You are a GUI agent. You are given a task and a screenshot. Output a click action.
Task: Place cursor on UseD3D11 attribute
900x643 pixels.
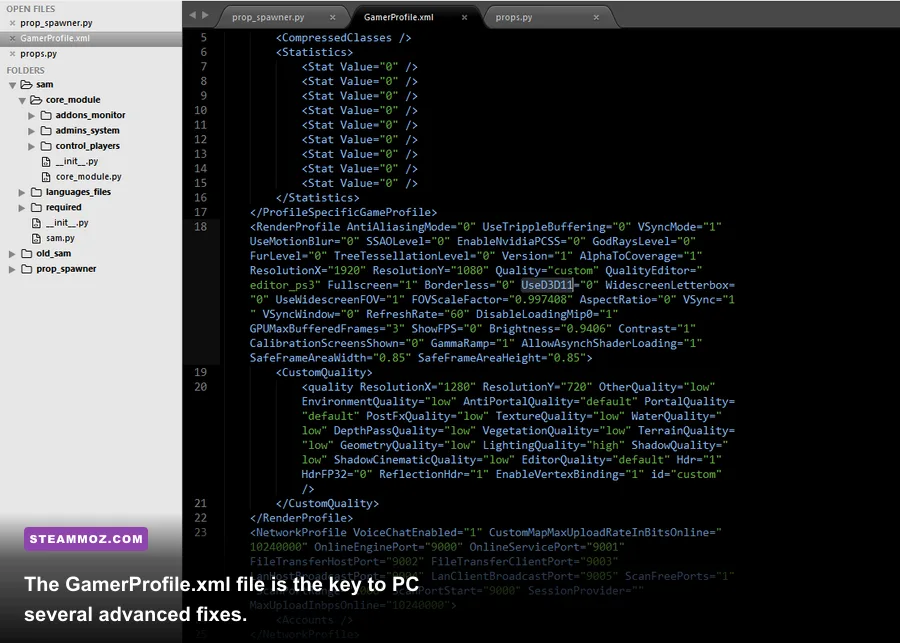click(x=547, y=285)
